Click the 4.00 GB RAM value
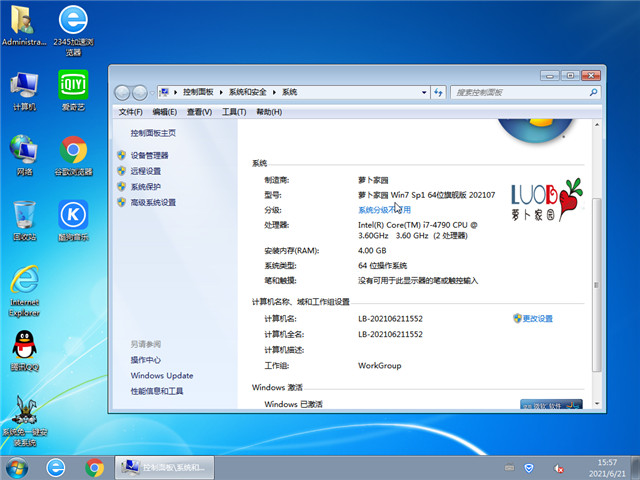Image resolution: width=640 pixels, height=480 pixels. tap(372, 251)
